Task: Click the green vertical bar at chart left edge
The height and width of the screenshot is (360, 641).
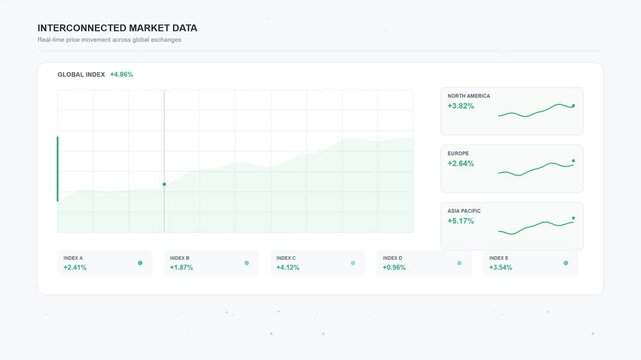Action: 58,169
